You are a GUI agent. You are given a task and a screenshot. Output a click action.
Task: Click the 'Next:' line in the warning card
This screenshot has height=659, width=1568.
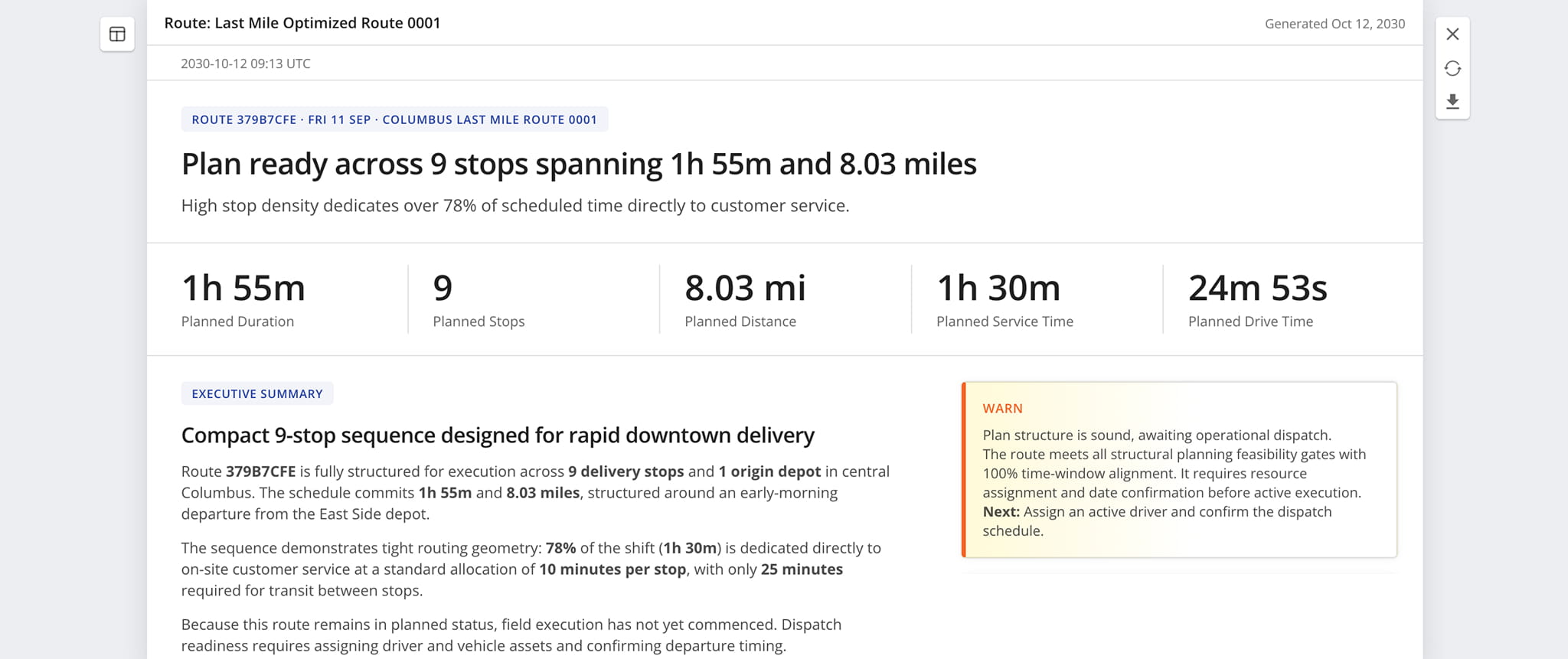[x=1157, y=521]
